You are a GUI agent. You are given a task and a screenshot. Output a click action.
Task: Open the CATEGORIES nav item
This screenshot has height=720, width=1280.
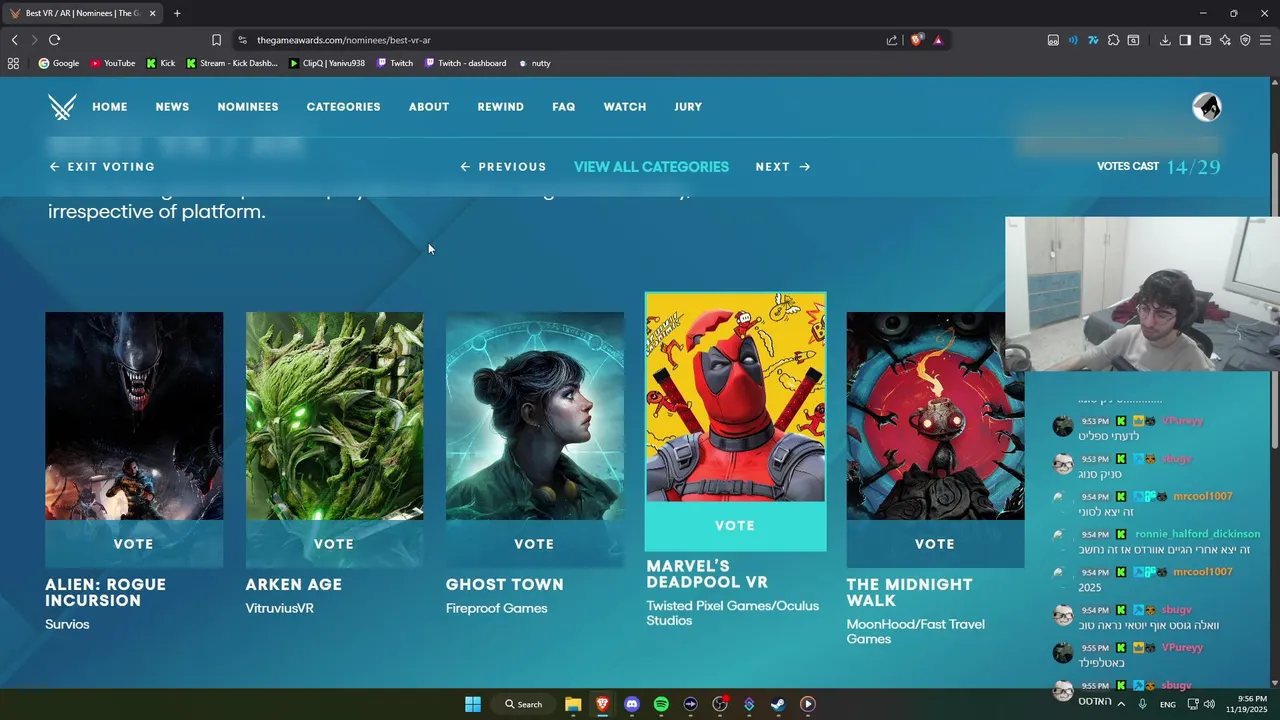click(343, 107)
